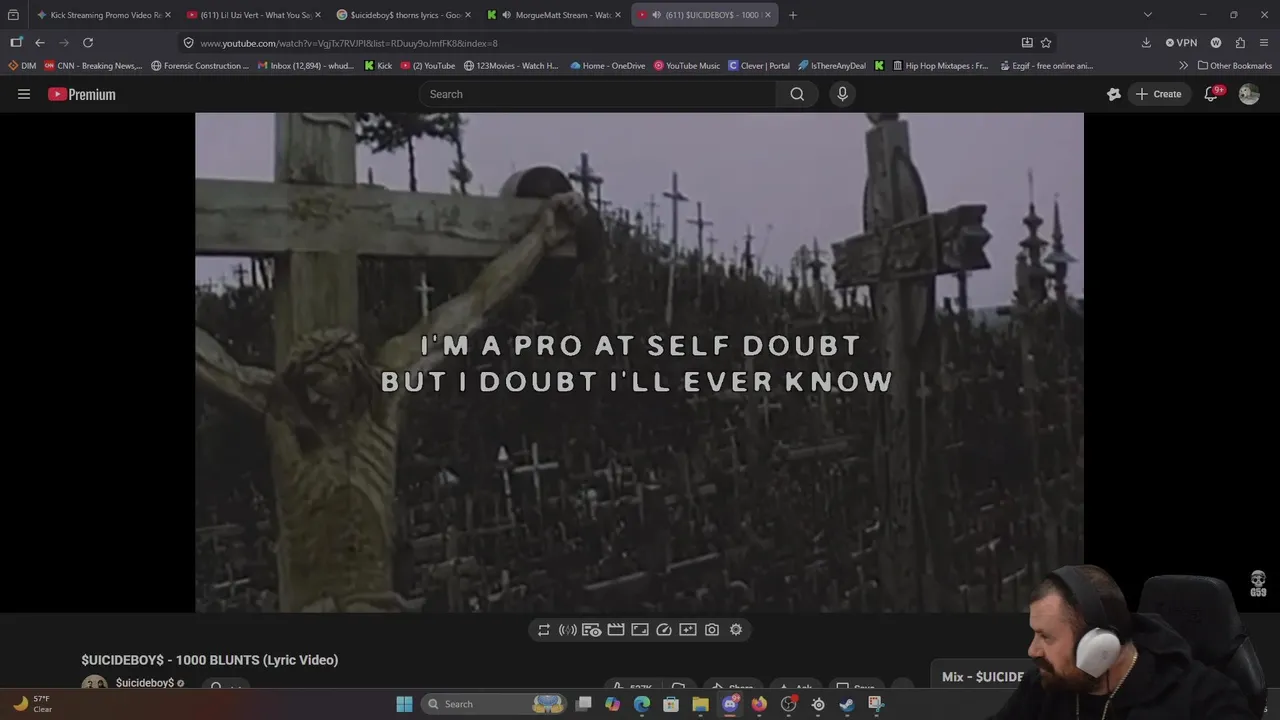Open Hip Hop Mixtapes bookmark

[x=940, y=66]
